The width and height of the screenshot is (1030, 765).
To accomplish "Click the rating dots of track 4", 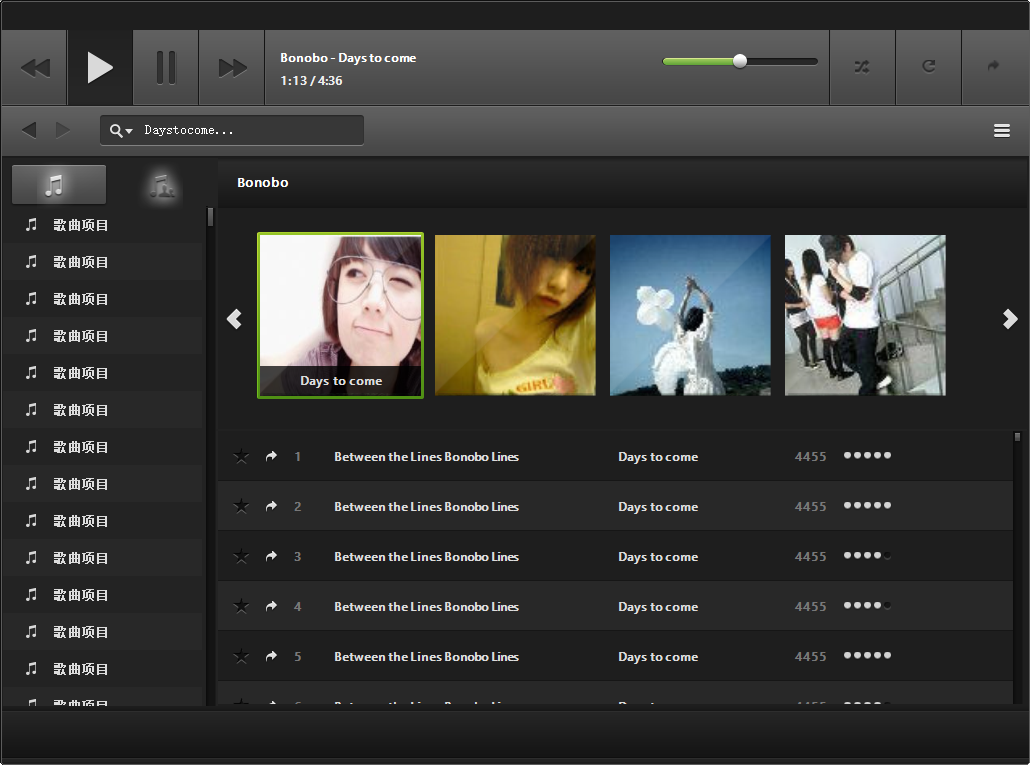I will [867, 605].
